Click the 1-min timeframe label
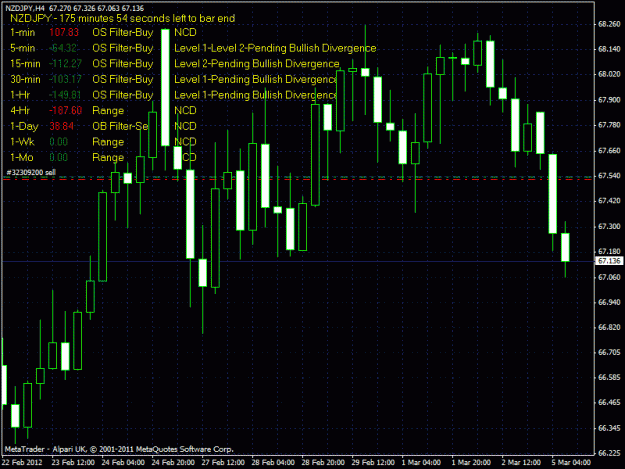The image size is (625, 469). [23, 33]
